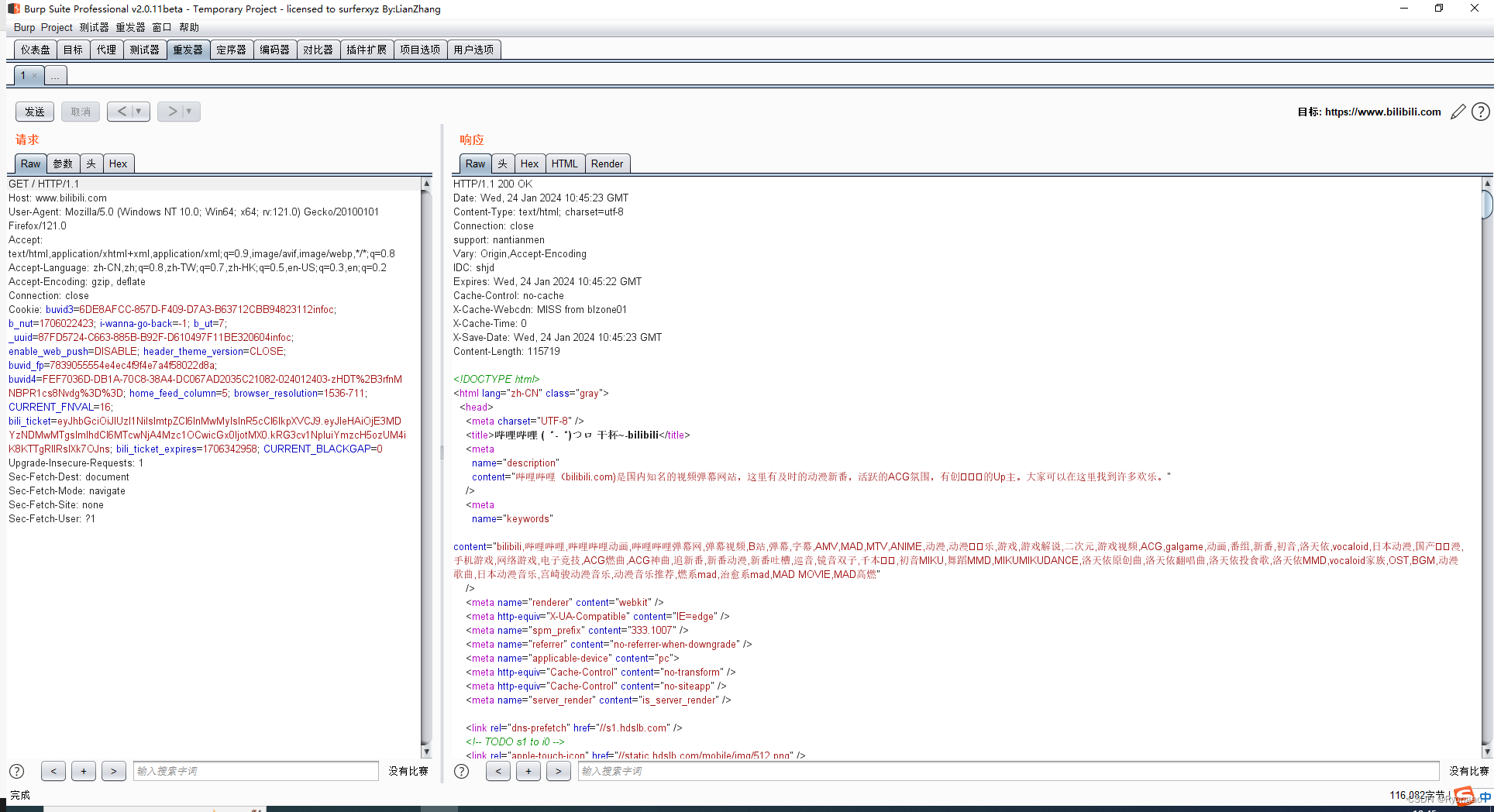This screenshot has height=812, width=1494.
Task: Click the 发送 send button
Action: coord(35,112)
